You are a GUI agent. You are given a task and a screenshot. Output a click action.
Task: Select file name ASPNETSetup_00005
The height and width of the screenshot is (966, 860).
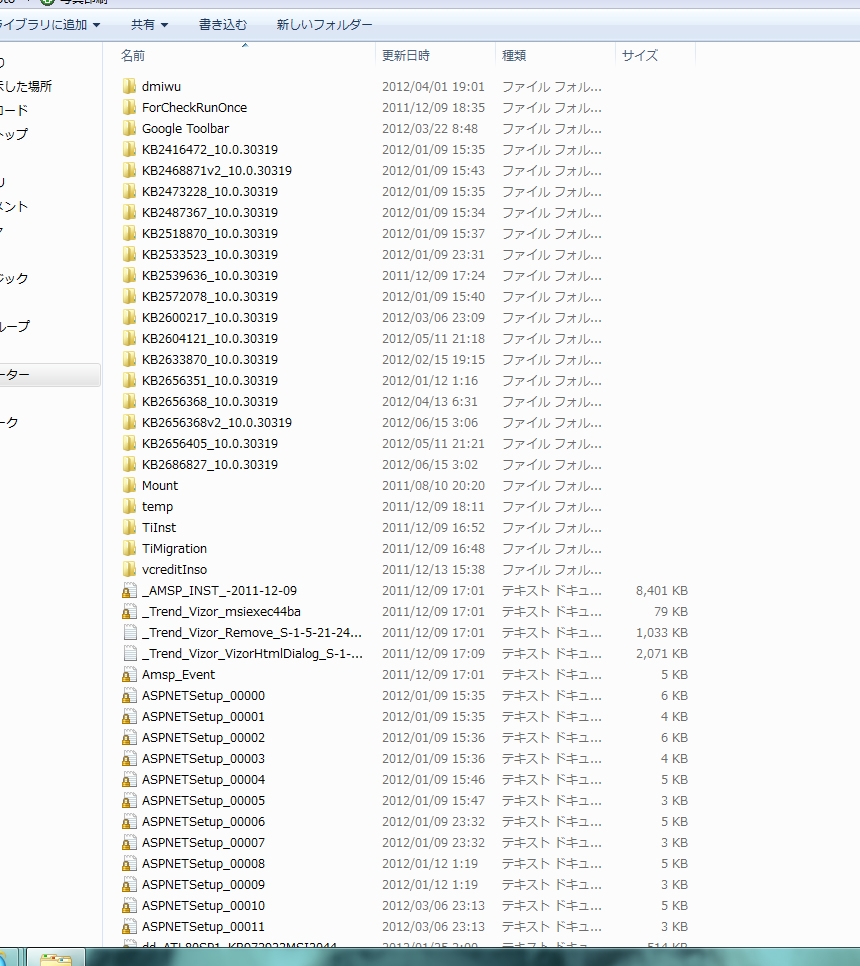pyautogui.click(x=203, y=800)
